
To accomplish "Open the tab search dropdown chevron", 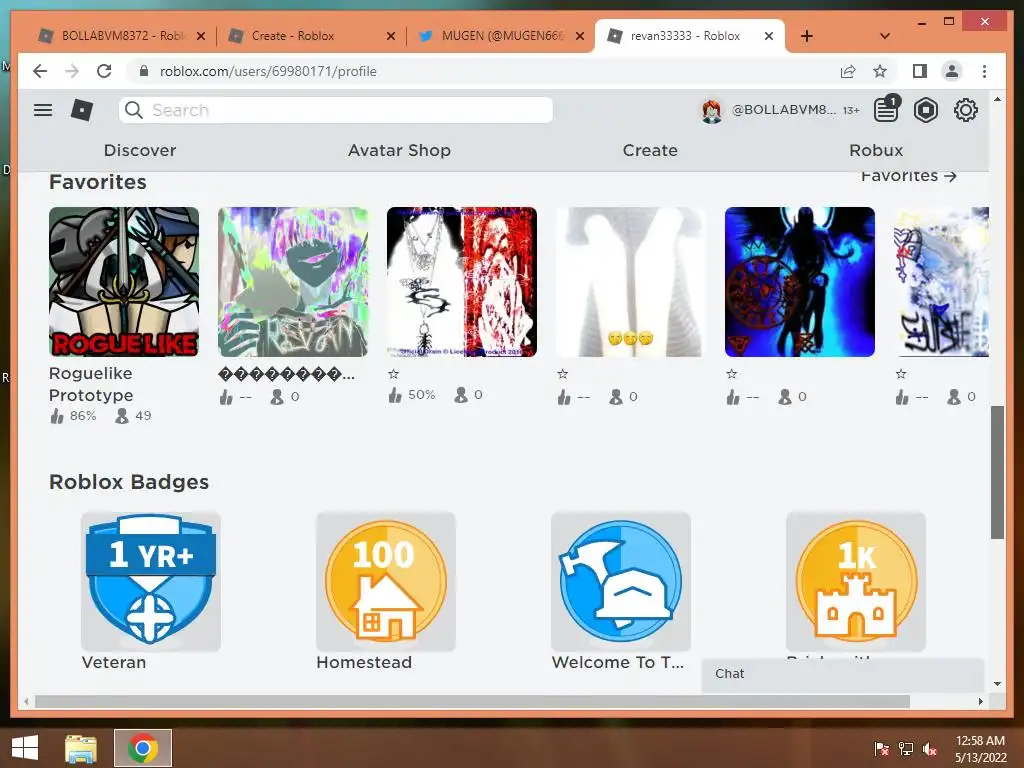I will tap(884, 36).
